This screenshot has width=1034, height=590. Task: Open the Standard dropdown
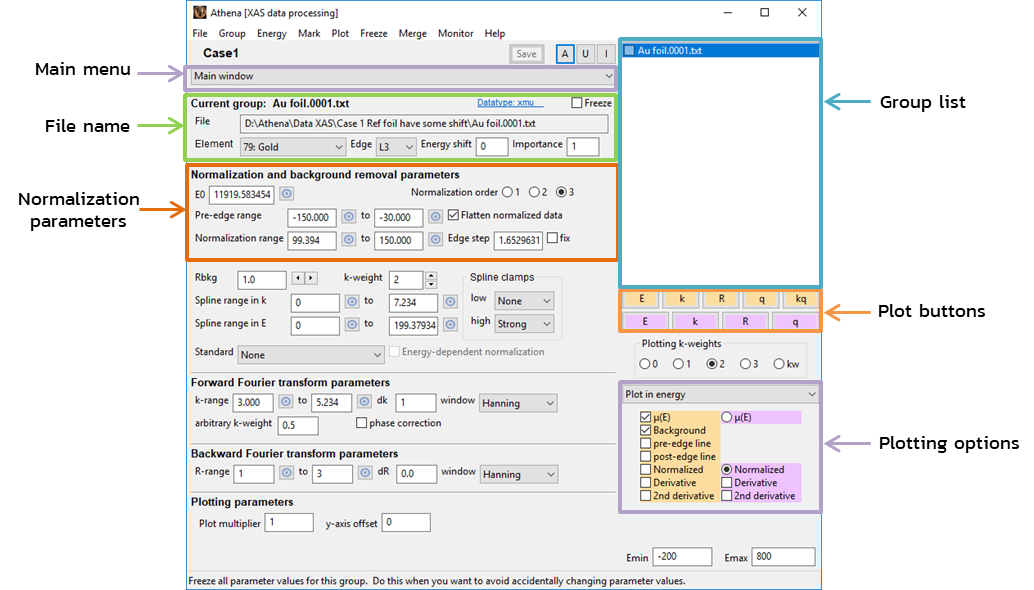click(311, 355)
